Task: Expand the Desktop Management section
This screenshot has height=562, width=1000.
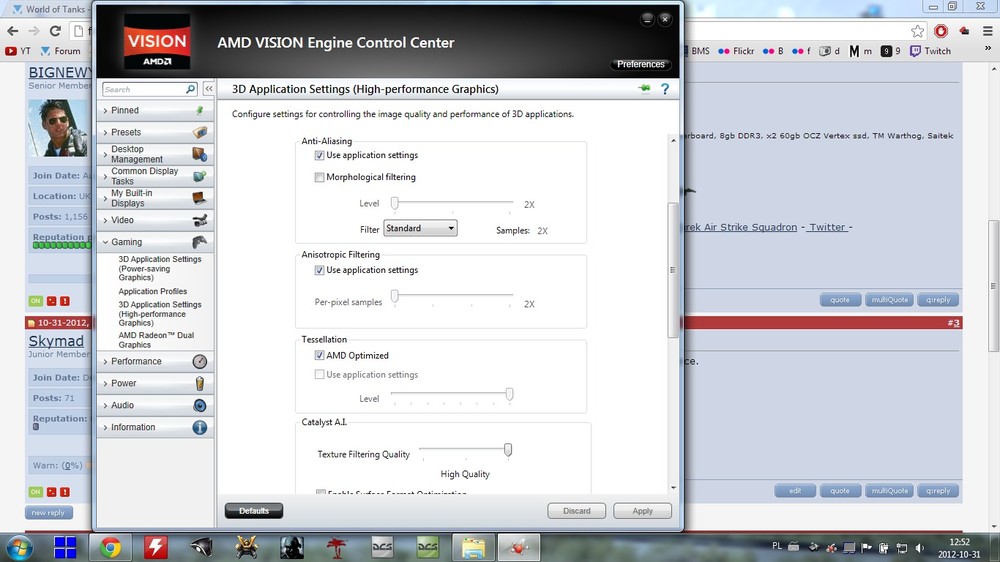Action: click(105, 154)
